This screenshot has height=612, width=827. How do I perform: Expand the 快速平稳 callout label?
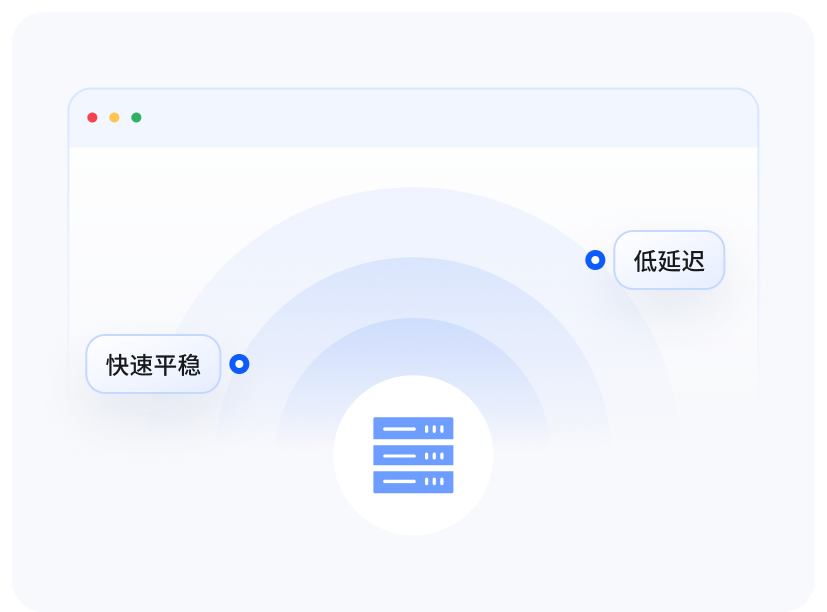pos(153,364)
